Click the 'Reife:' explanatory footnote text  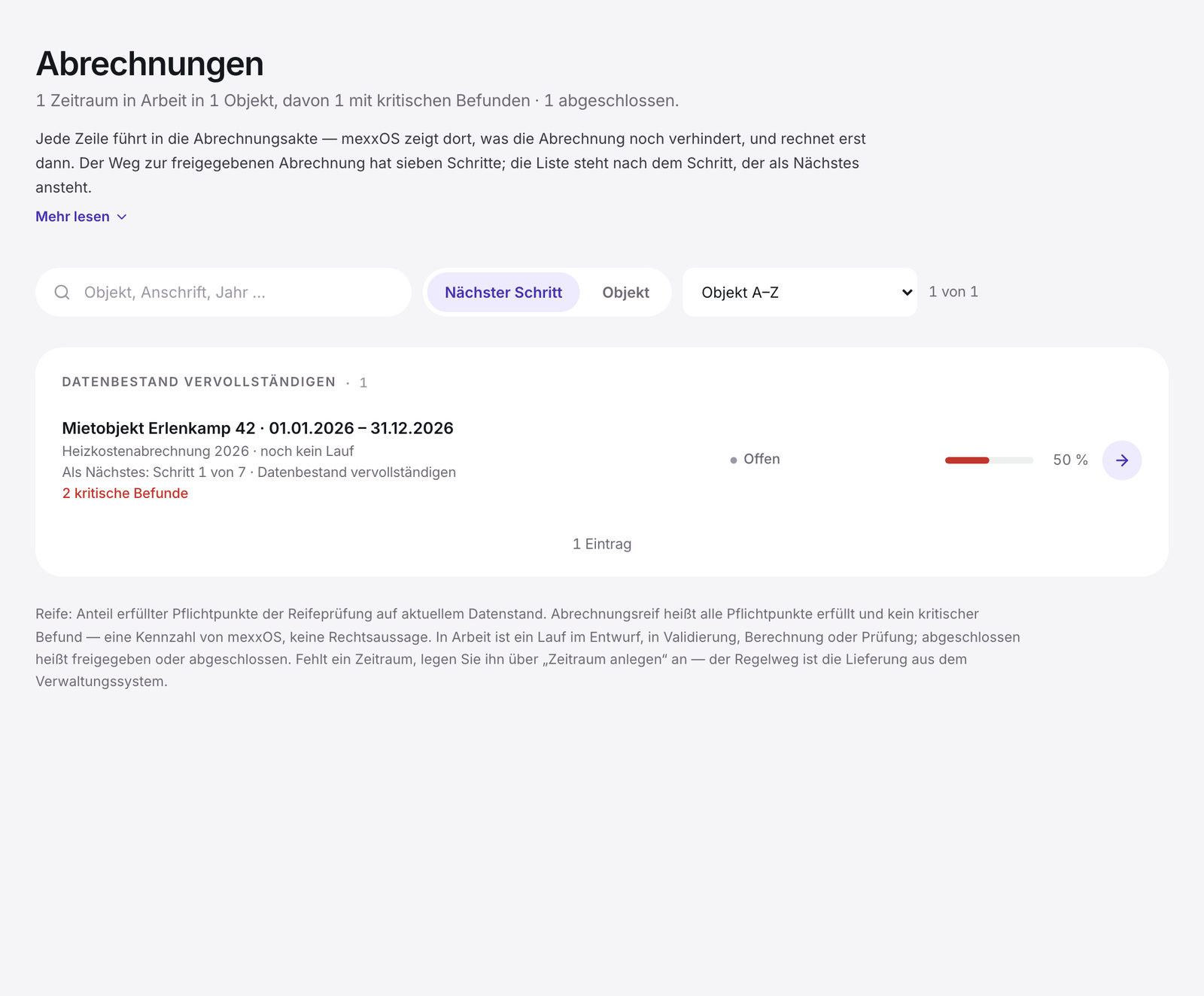(x=528, y=648)
